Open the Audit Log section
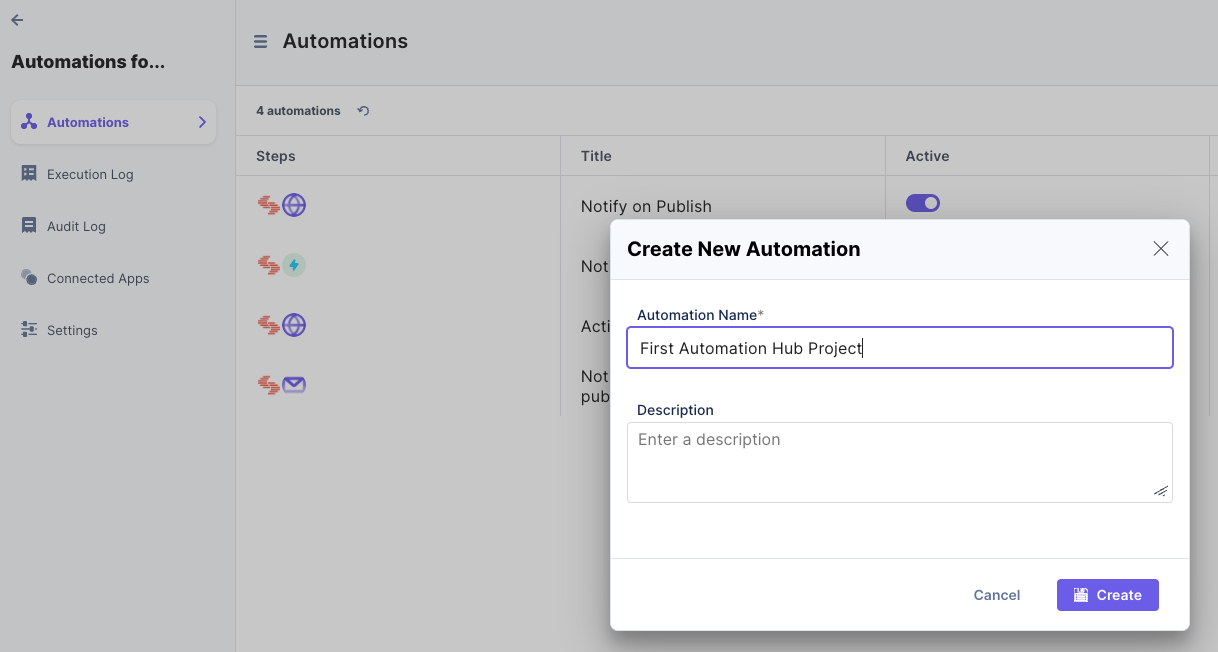 coord(76,226)
